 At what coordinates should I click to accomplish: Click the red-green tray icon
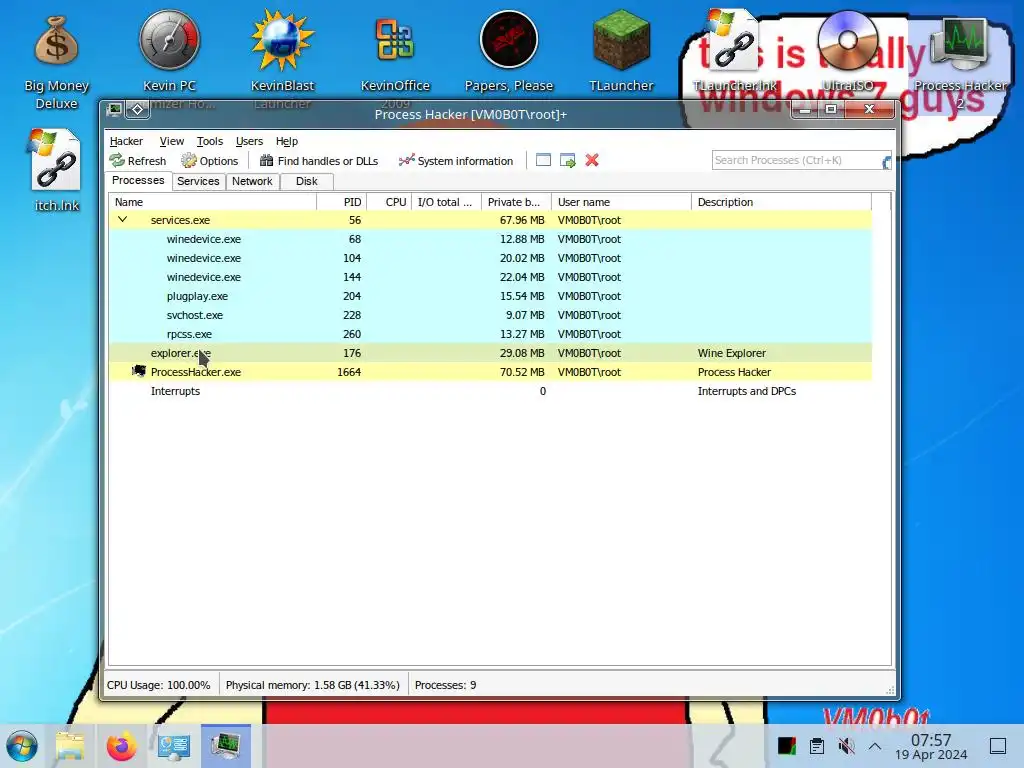[x=787, y=746]
